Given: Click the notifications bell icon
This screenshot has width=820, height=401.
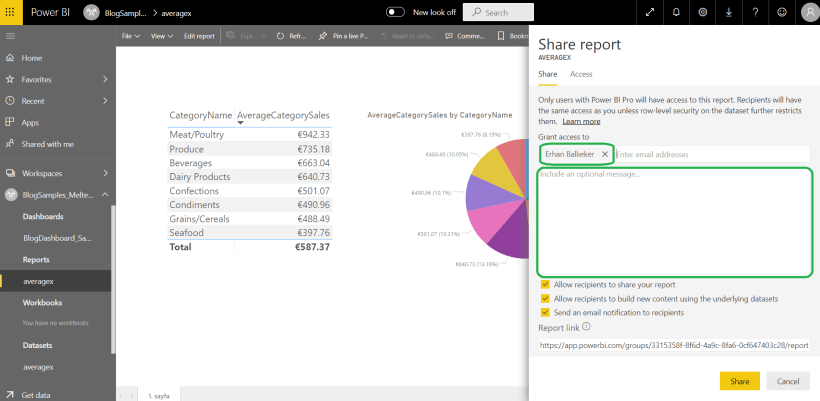Looking at the screenshot, I should tap(677, 12).
